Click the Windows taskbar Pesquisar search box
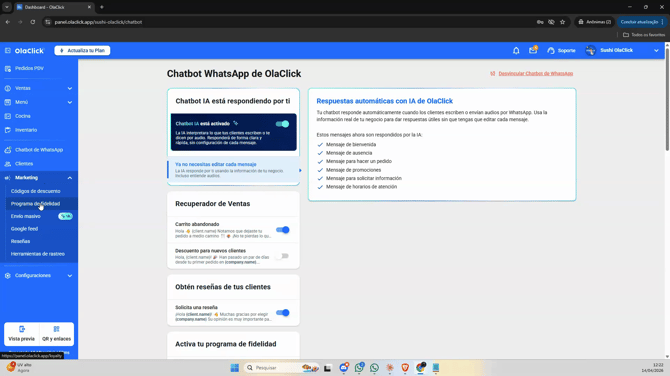The width and height of the screenshot is (670, 376). click(x=282, y=367)
